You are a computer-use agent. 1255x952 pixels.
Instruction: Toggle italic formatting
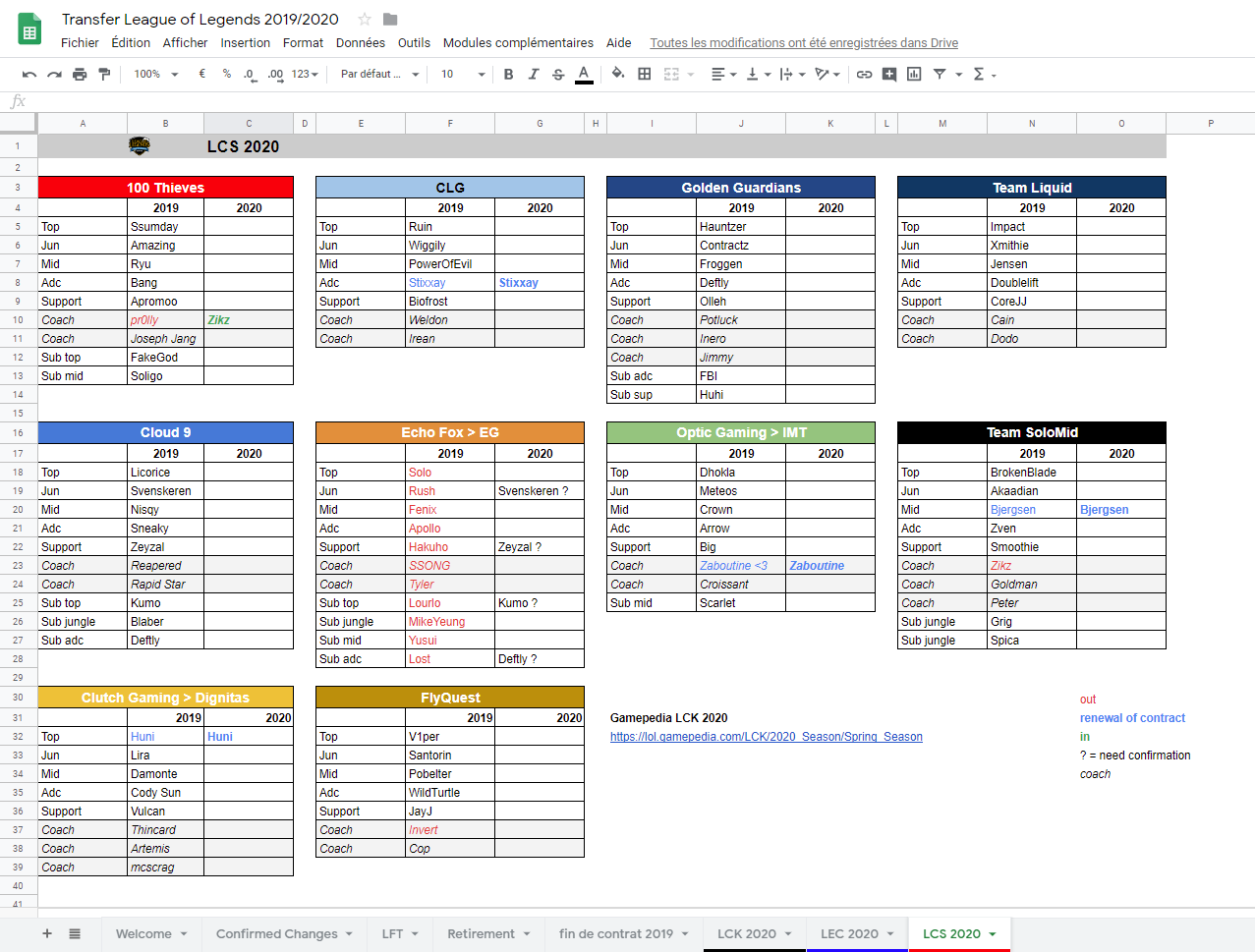[534, 75]
